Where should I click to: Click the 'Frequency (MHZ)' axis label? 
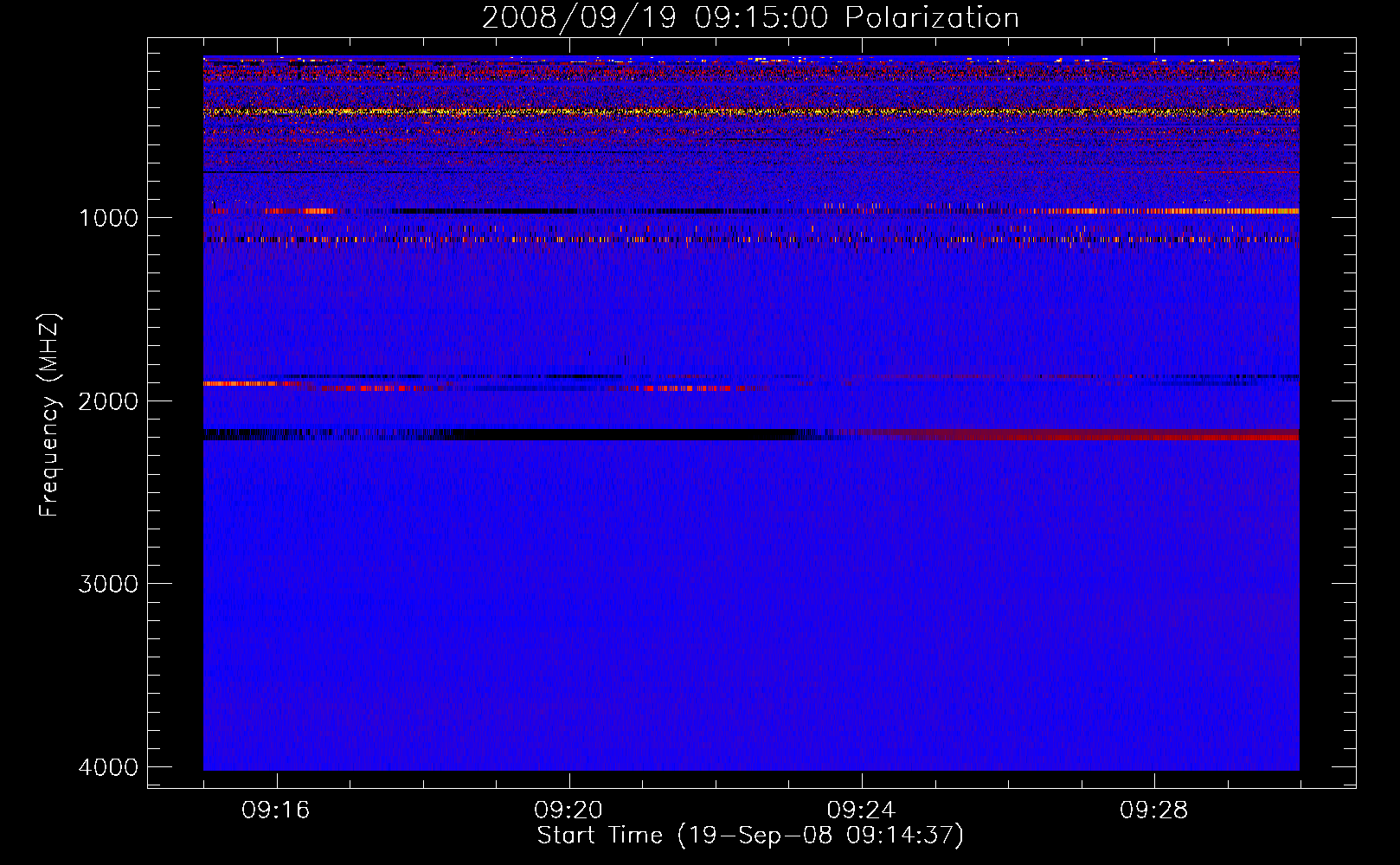coord(48,415)
